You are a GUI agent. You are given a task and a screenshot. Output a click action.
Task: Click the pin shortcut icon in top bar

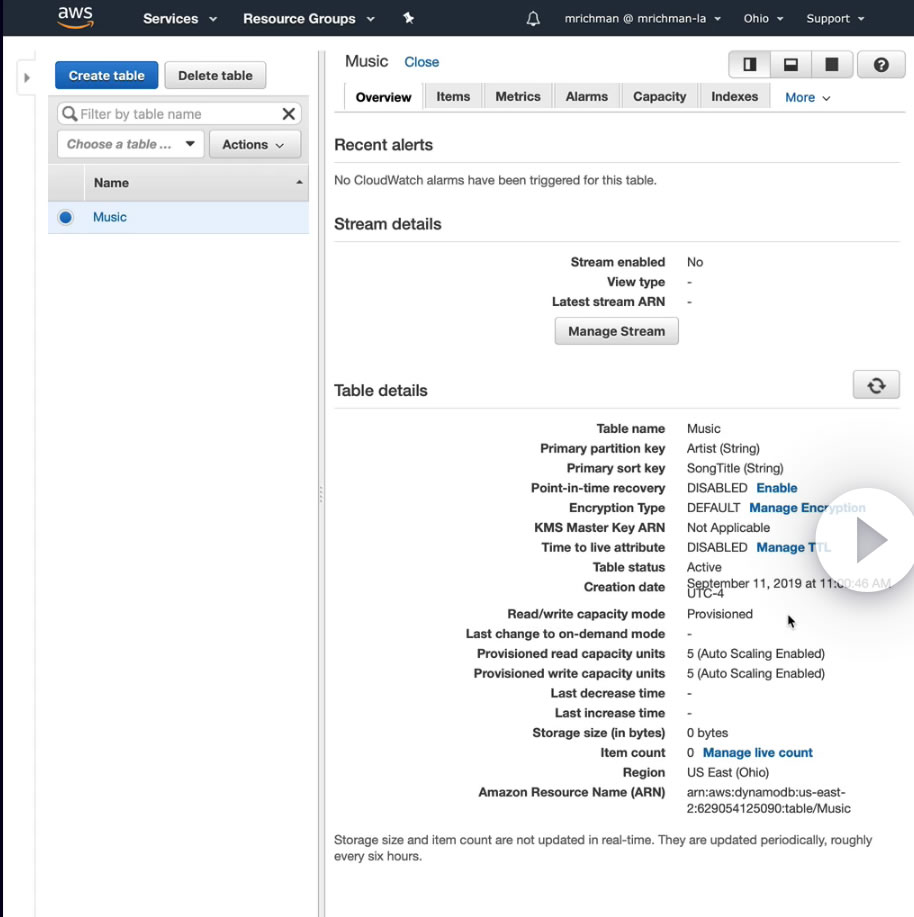409,18
